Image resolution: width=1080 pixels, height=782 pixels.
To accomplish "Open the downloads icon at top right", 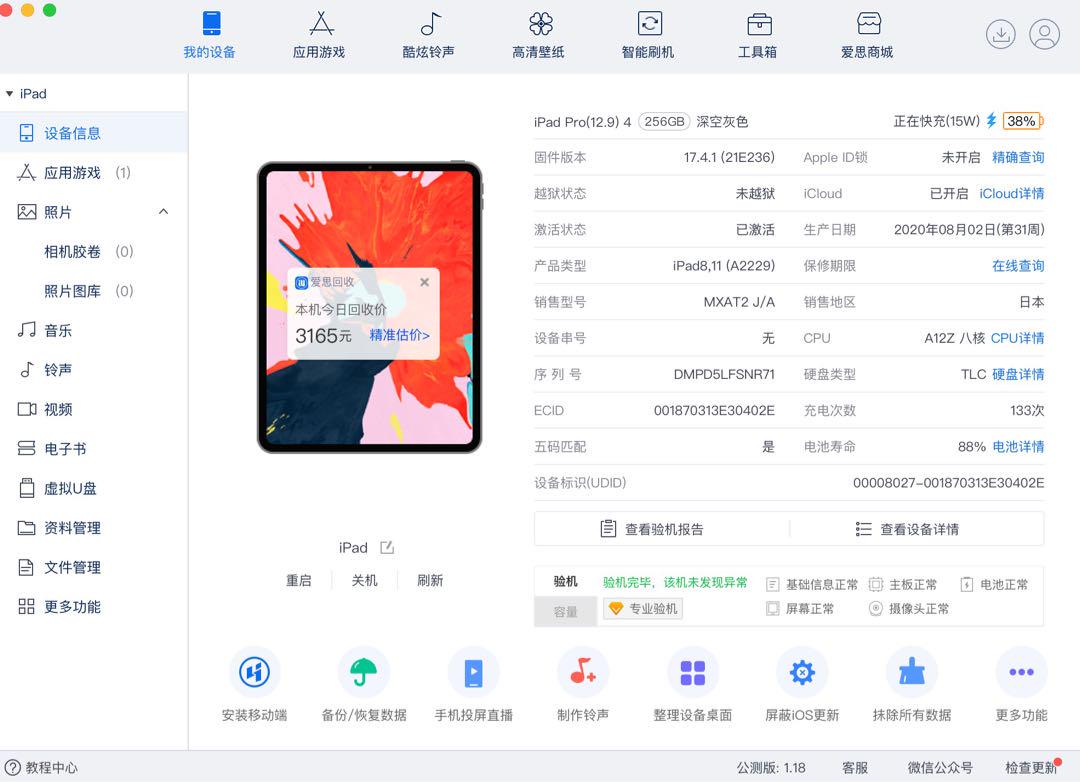I will pos(1000,34).
